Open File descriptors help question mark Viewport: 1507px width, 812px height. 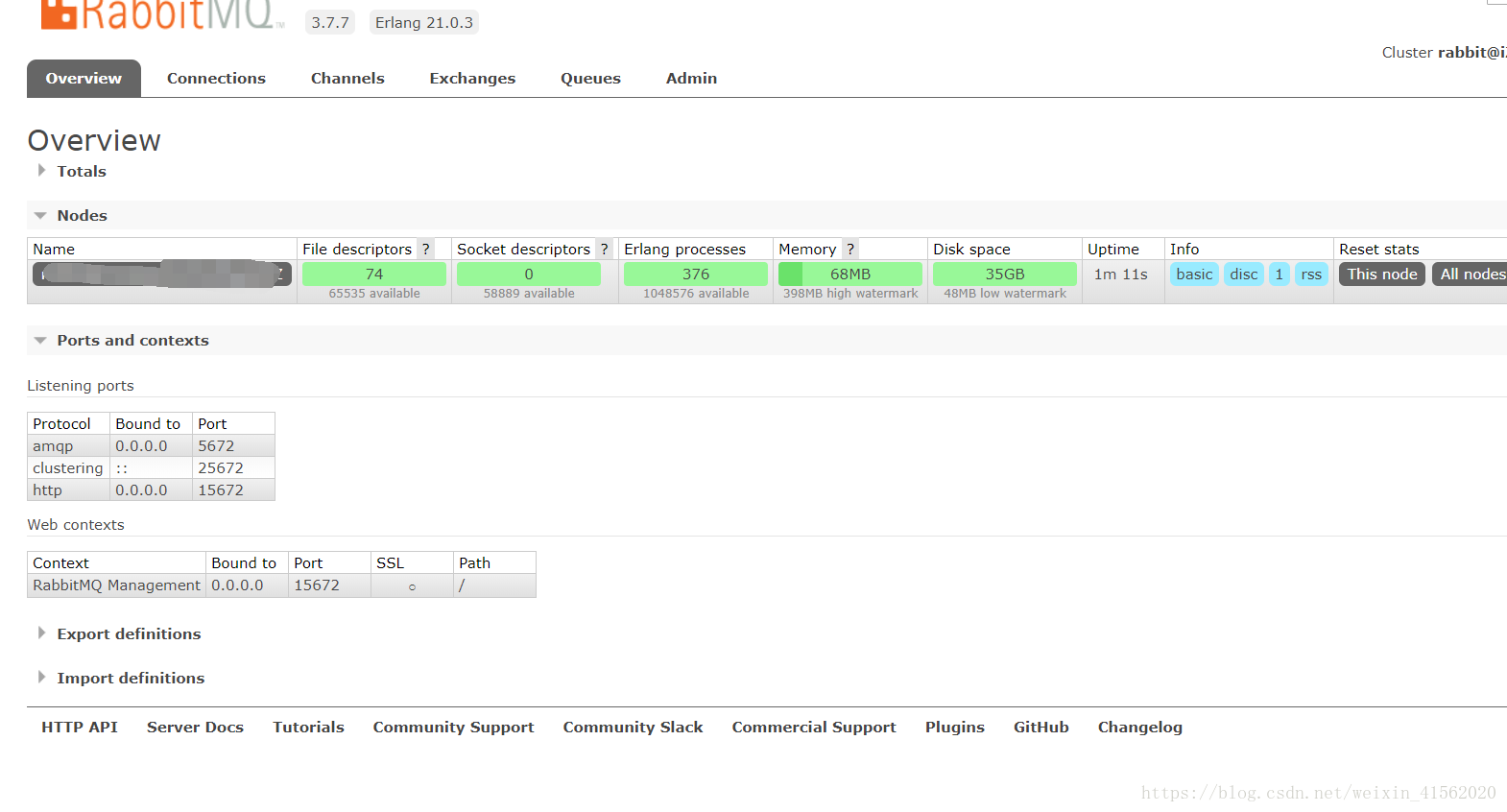425,249
